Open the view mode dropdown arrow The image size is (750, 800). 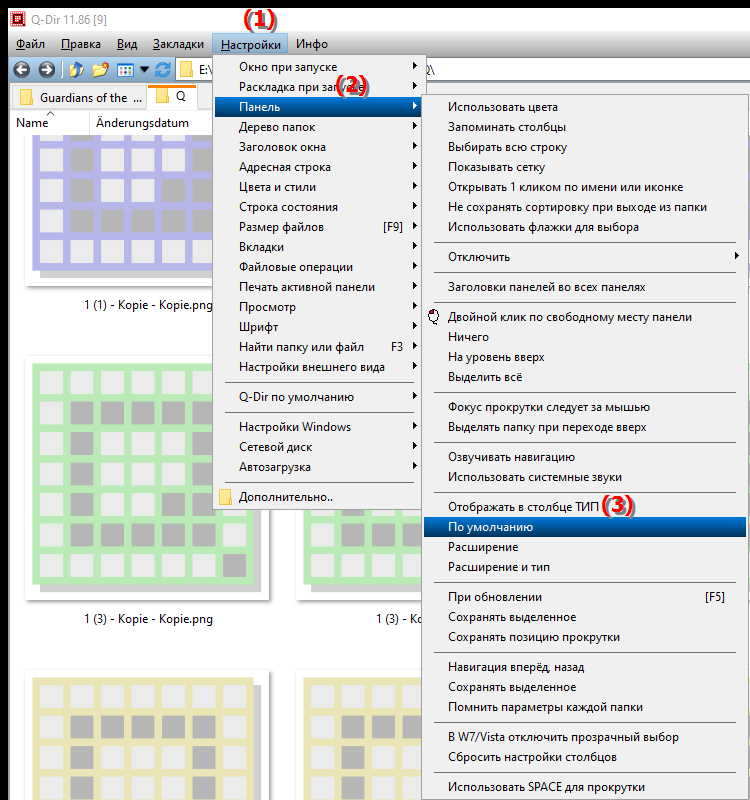click(144, 69)
